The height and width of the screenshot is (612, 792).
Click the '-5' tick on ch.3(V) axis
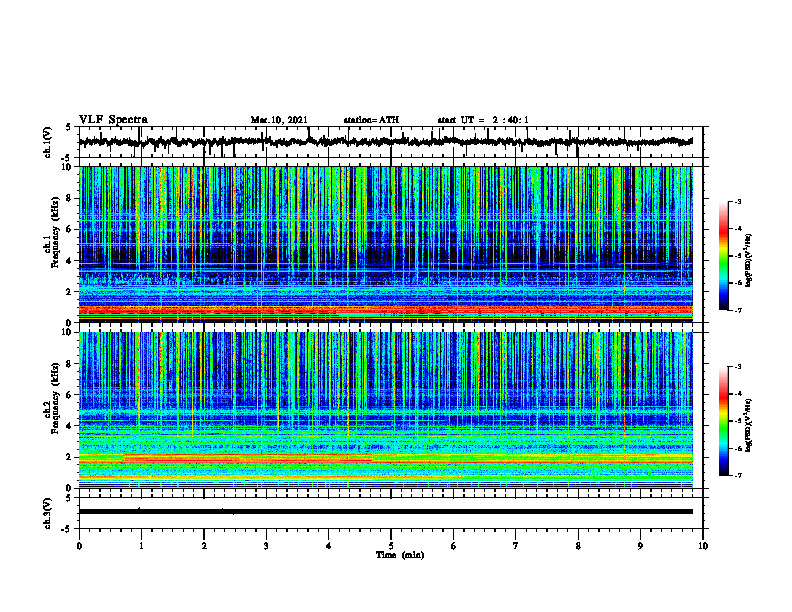68,529
